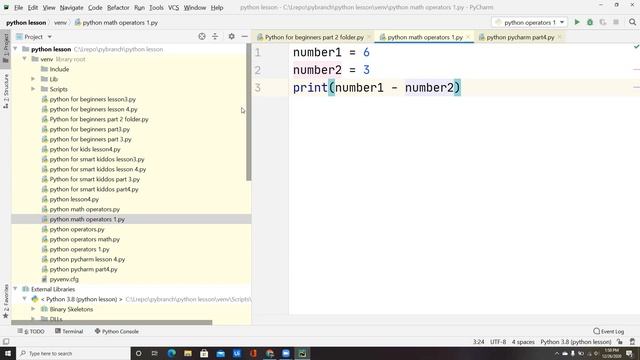This screenshot has width=640, height=360.
Task: Hide the Project tool window
Action: coord(244,37)
